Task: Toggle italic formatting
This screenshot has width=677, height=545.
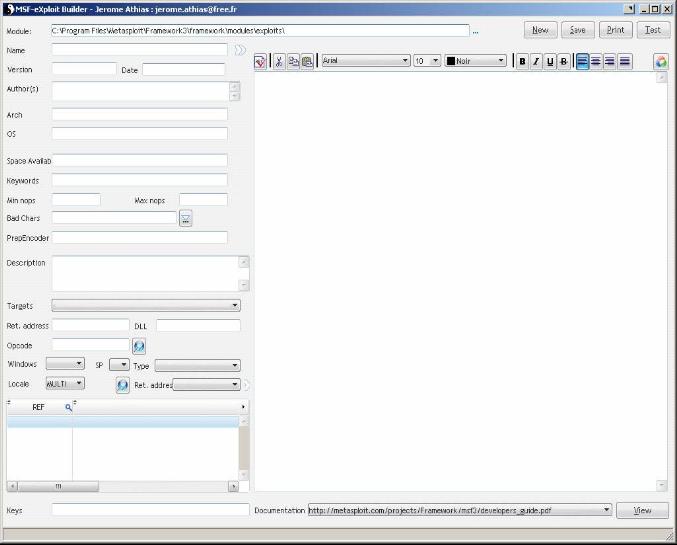Action: pyautogui.click(x=536, y=61)
